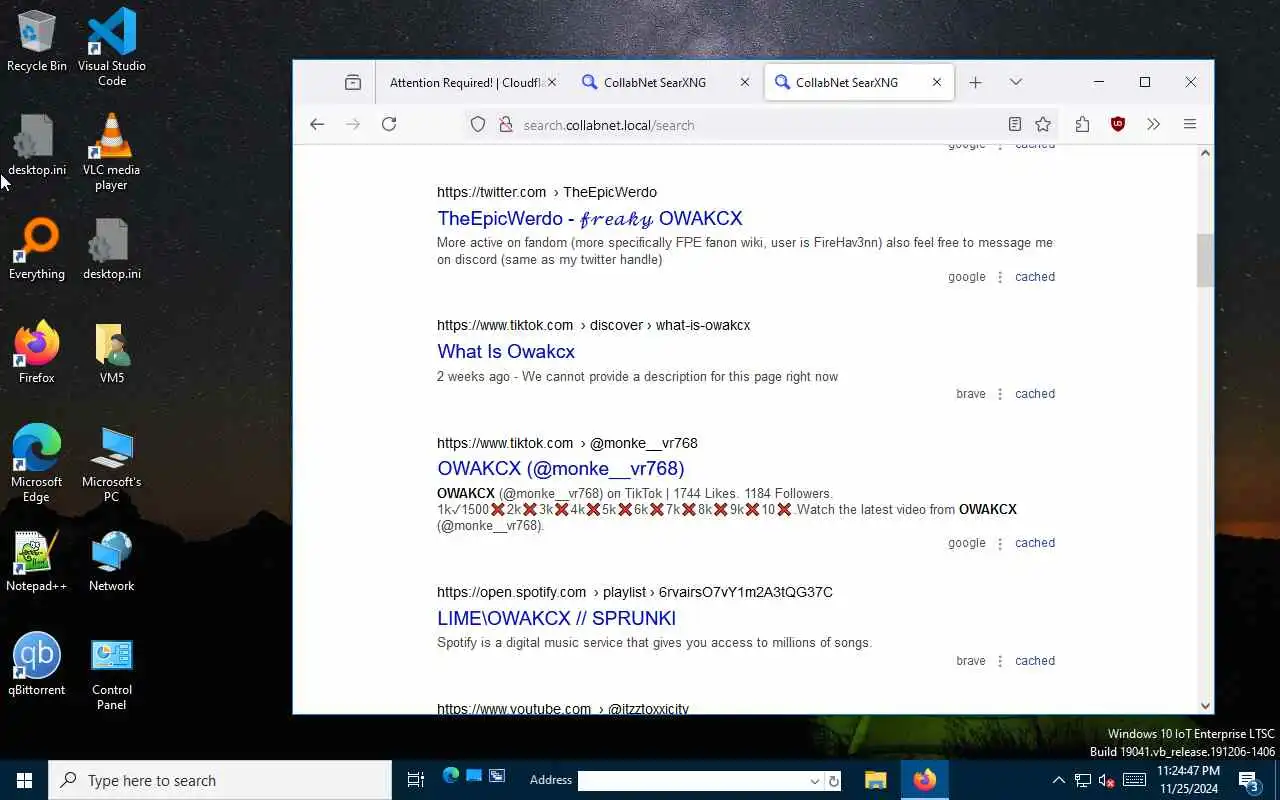Close the middle CollabNet SearXNG tab

click(744, 82)
